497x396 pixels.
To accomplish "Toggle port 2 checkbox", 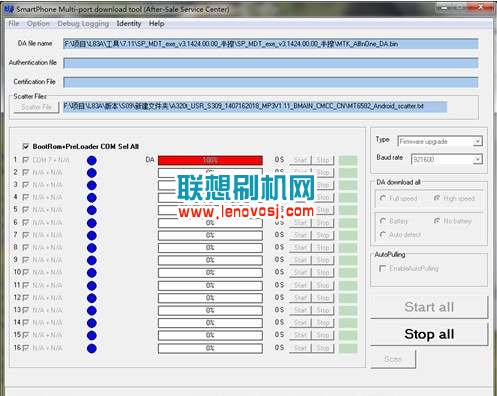I will tap(25, 172).
